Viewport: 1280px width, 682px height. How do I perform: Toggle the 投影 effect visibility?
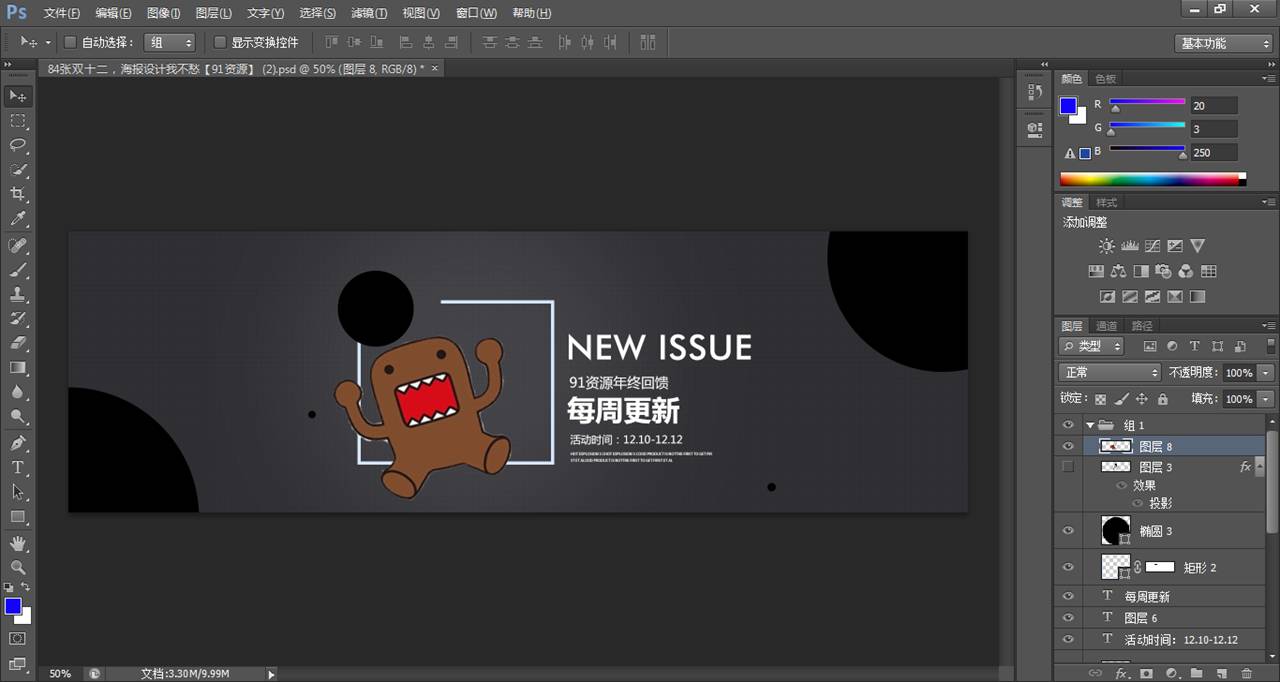click(x=1138, y=503)
